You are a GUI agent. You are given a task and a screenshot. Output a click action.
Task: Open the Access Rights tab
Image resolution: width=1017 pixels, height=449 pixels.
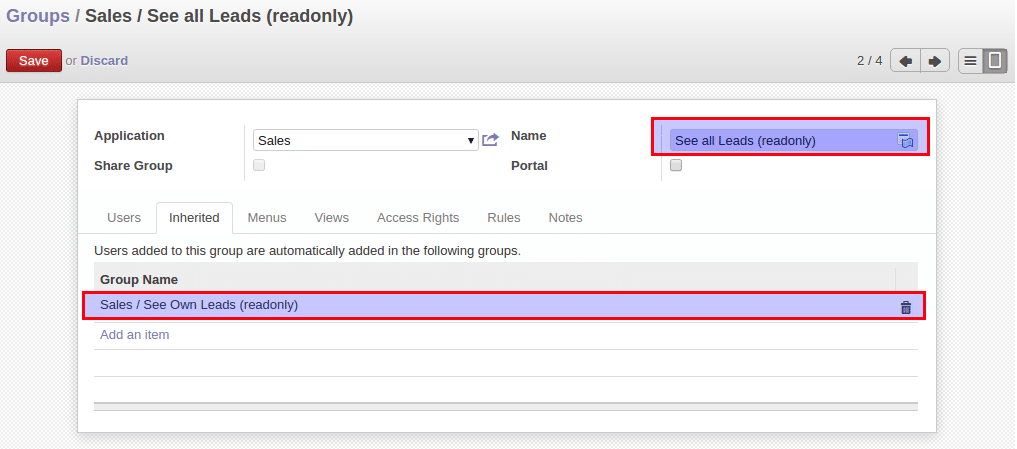click(418, 218)
